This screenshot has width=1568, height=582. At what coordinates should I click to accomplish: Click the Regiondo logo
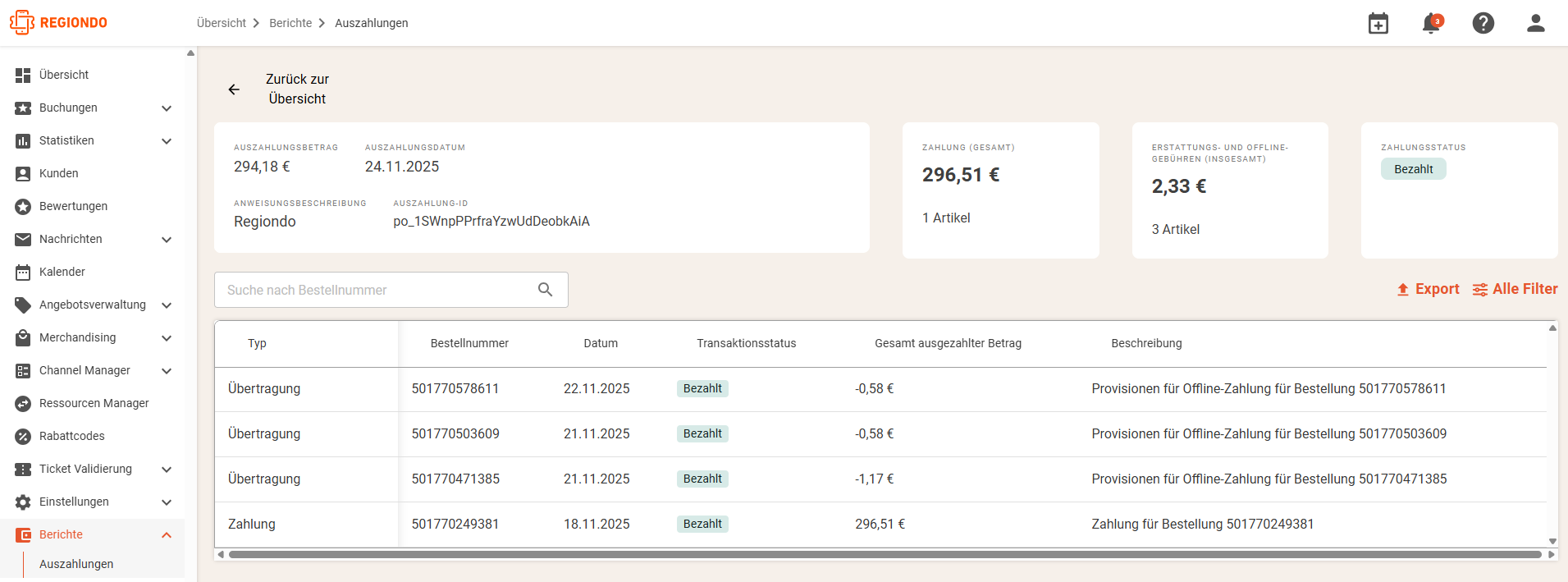[58, 23]
